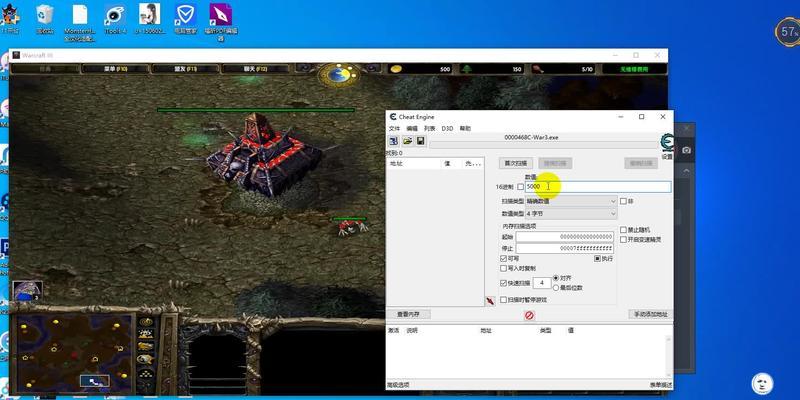
Task: Click Warcraft allies (F11) button
Action: (186, 69)
